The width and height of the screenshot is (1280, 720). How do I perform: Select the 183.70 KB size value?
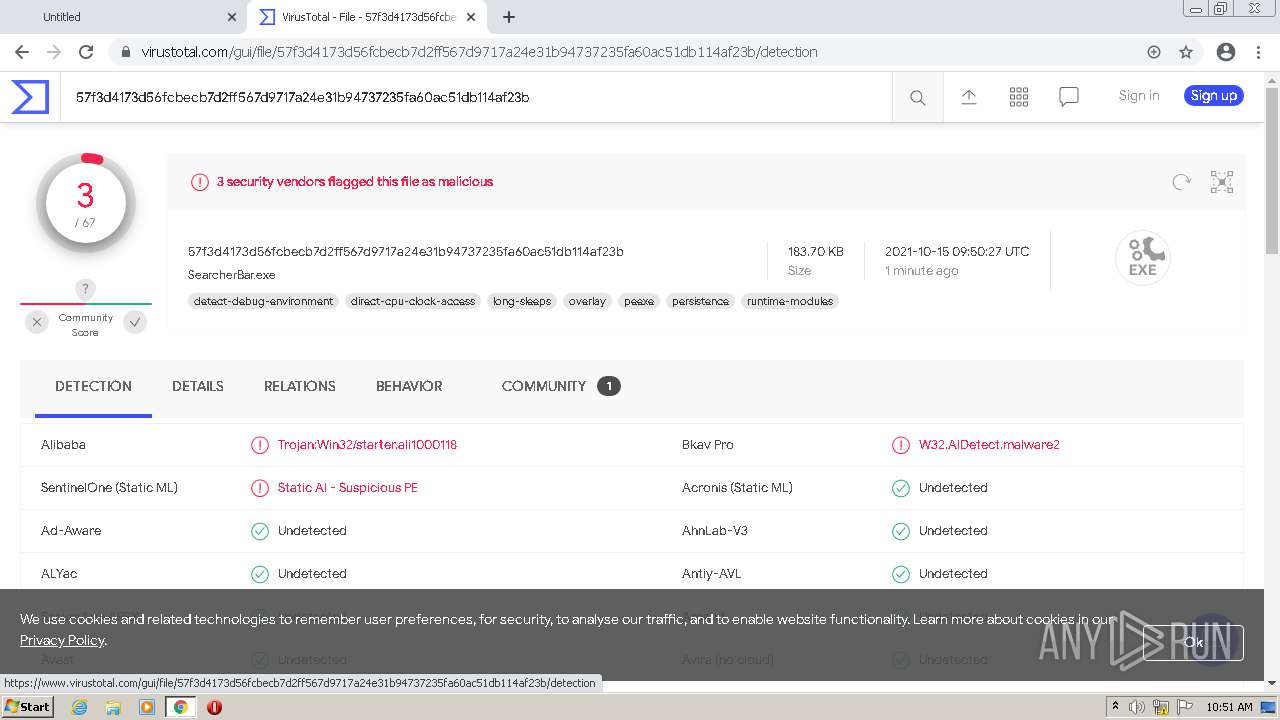pyautogui.click(x=815, y=252)
